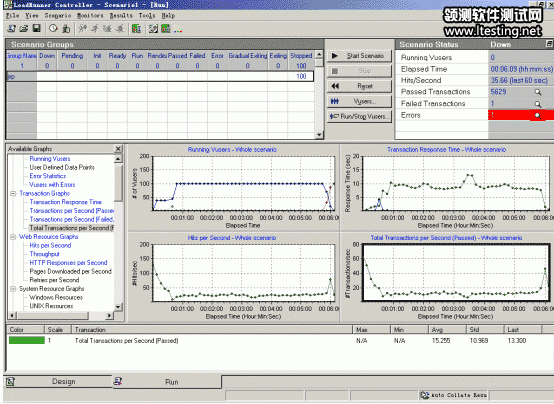Click Available Graphs horizontal scroll right arrow

pos(110,315)
